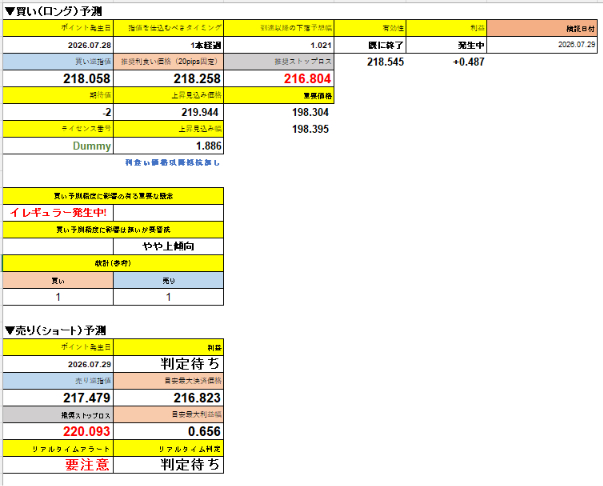Image resolution: width=603 pixels, height=486 pixels.
Task: Select the value 1.021 cell
Action: pos(279,45)
